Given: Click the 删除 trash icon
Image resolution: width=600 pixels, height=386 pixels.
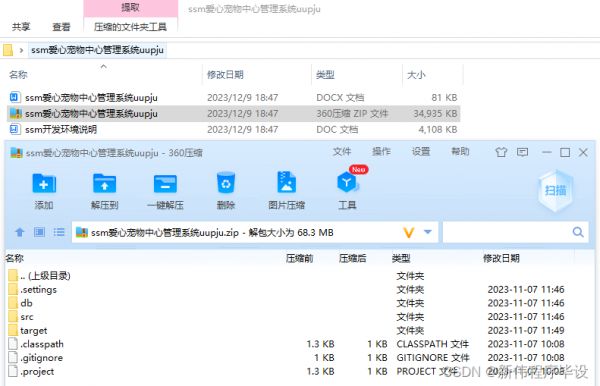Looking at the screenshot, I should pyautogui.click(x=226, y=183).
